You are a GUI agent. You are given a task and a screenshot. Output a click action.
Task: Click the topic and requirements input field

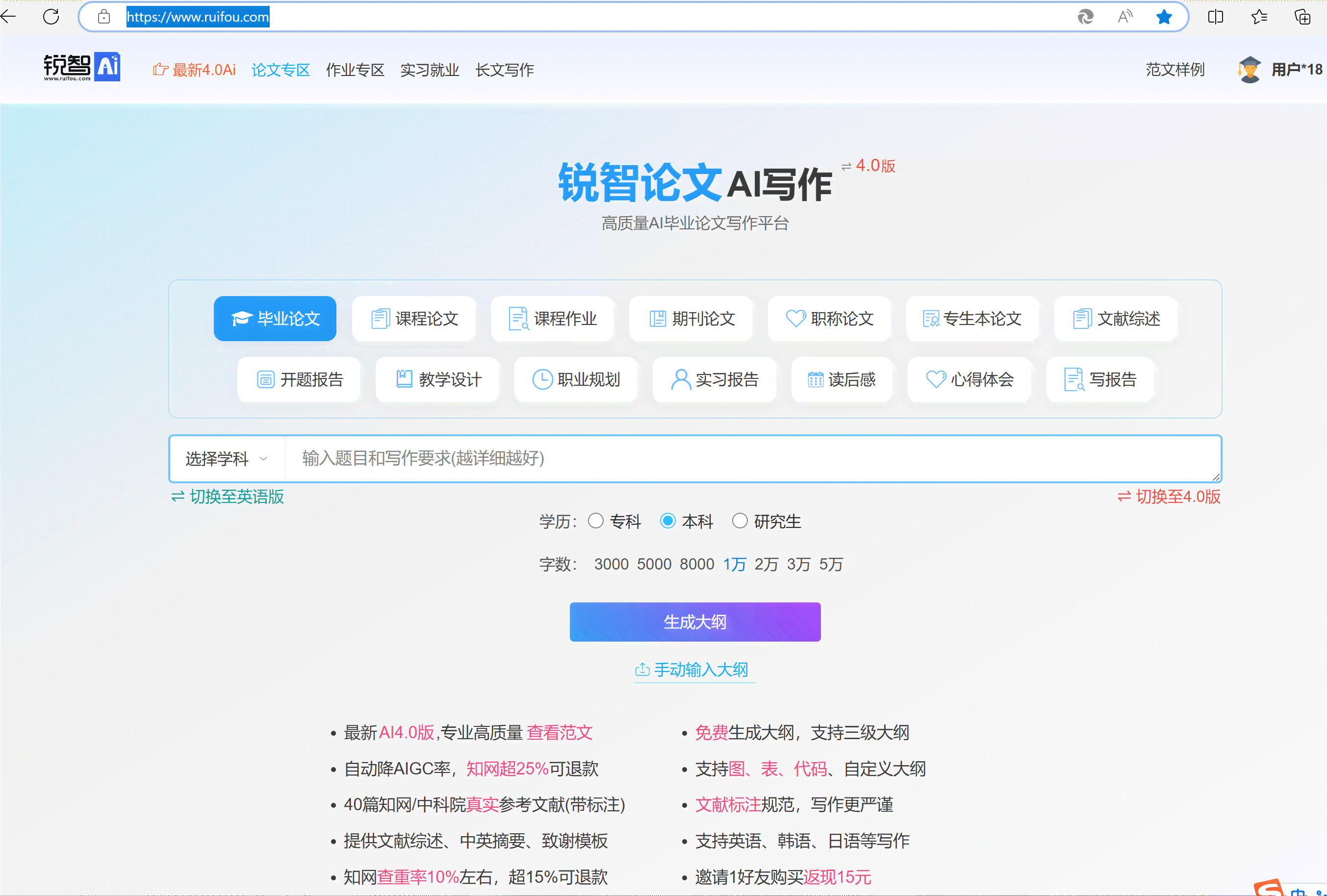[x=753, y=459]
